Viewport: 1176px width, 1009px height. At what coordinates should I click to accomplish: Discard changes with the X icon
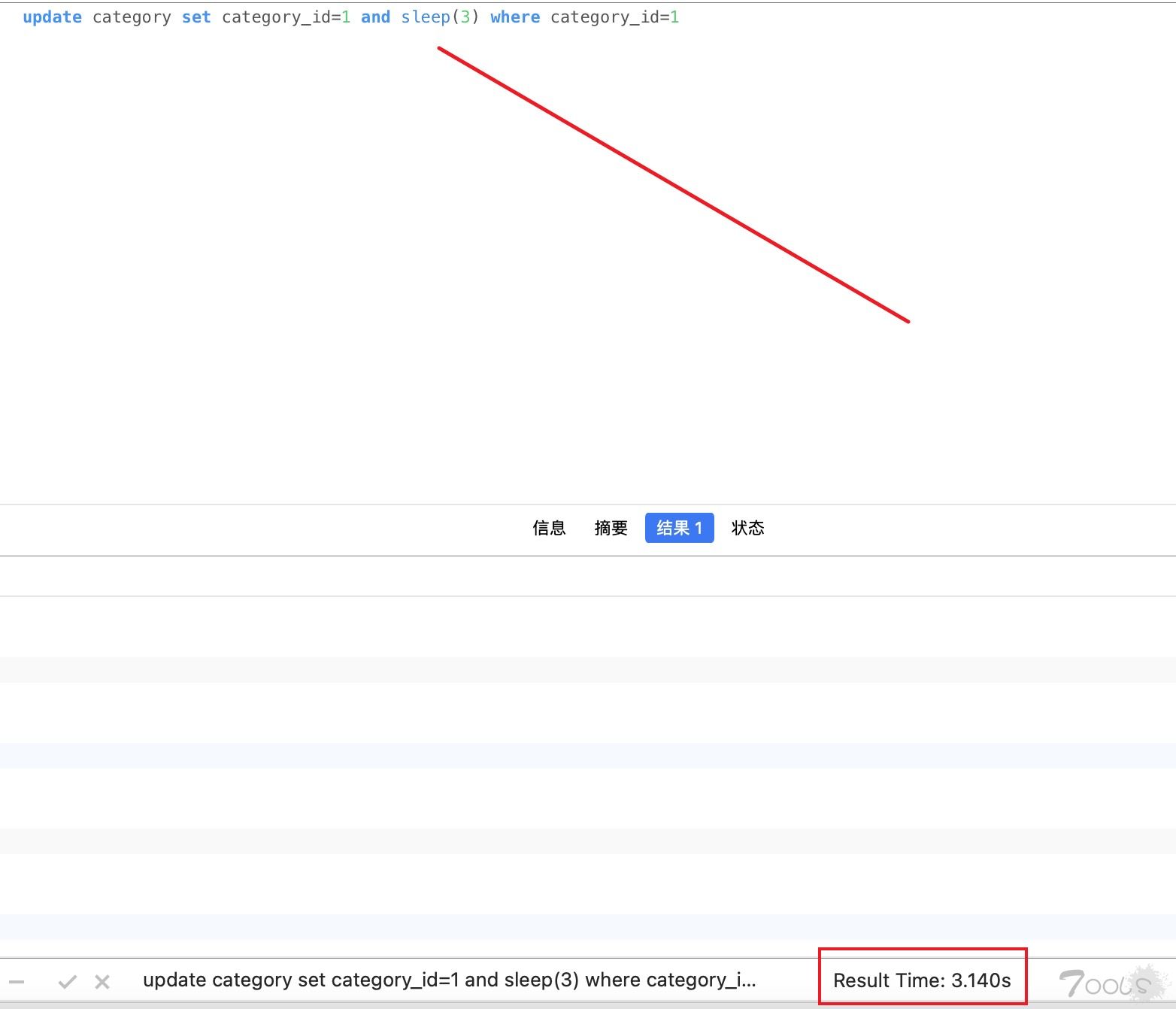[x=102, y=982]
